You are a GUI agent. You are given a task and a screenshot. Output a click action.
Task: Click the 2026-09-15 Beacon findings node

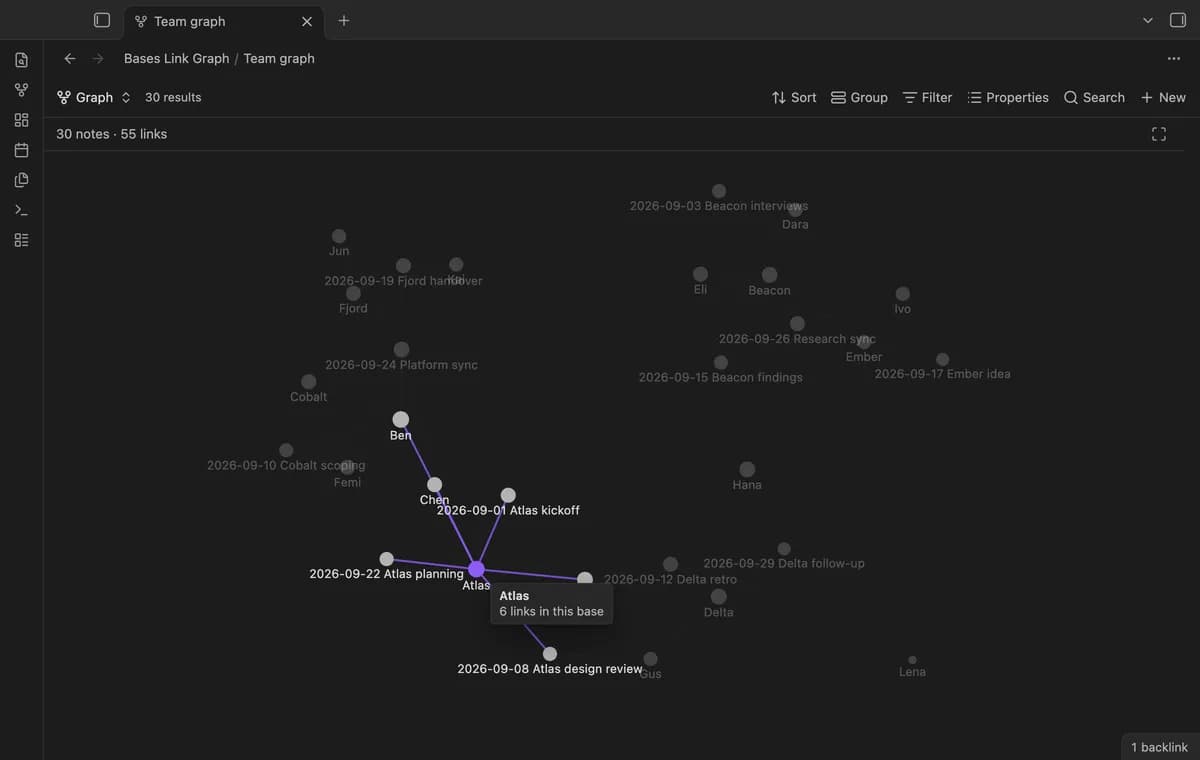[x=721, y=362]
